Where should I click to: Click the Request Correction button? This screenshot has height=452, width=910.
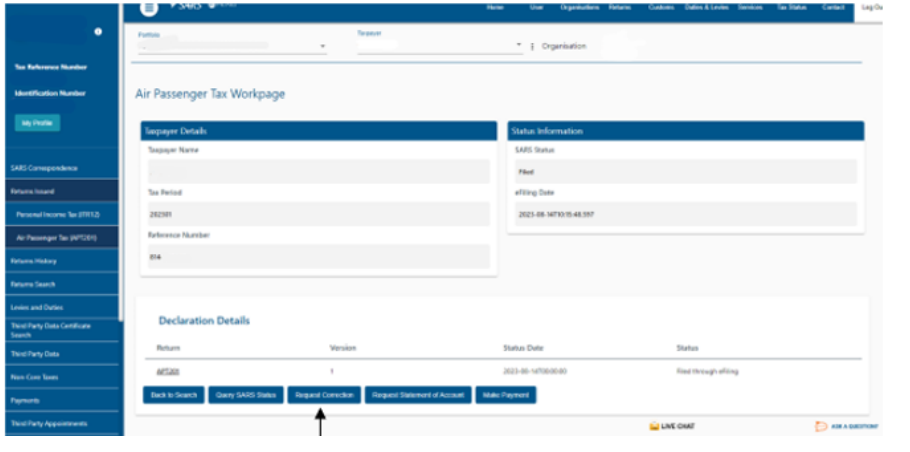pyautogui.click(x=322, y=395)
